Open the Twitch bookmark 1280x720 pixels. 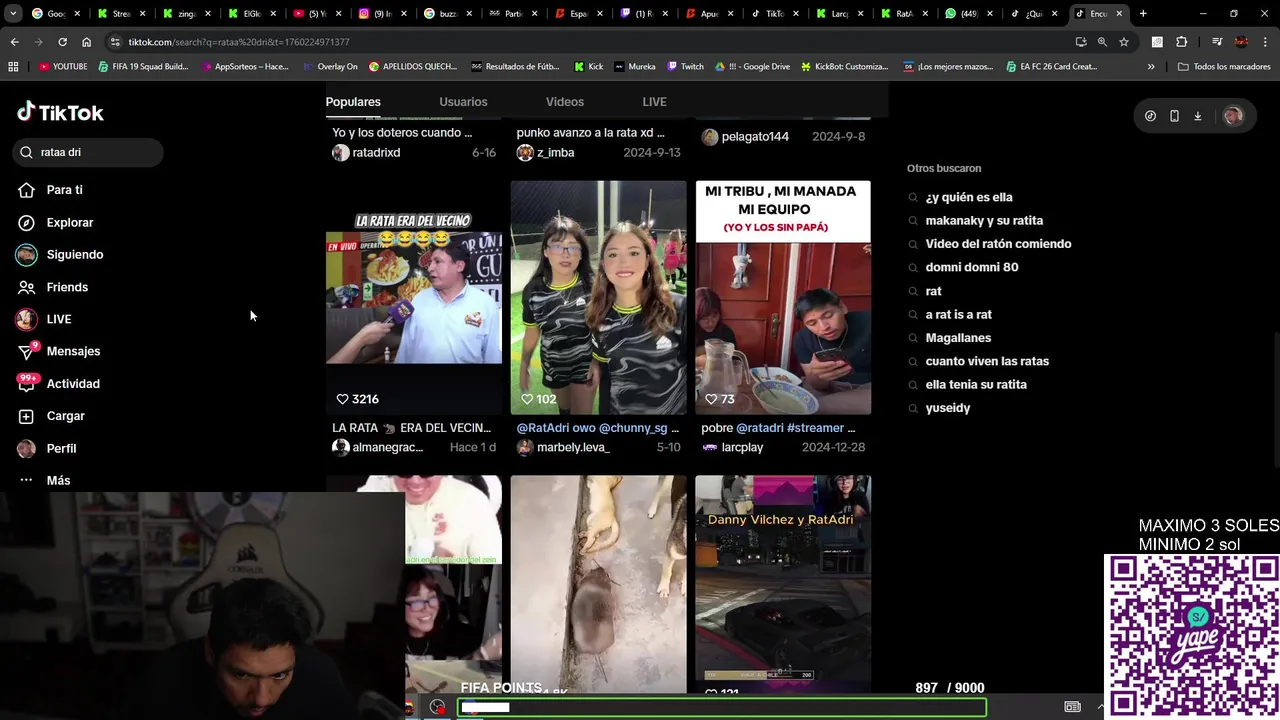click(x=685, y=66)
